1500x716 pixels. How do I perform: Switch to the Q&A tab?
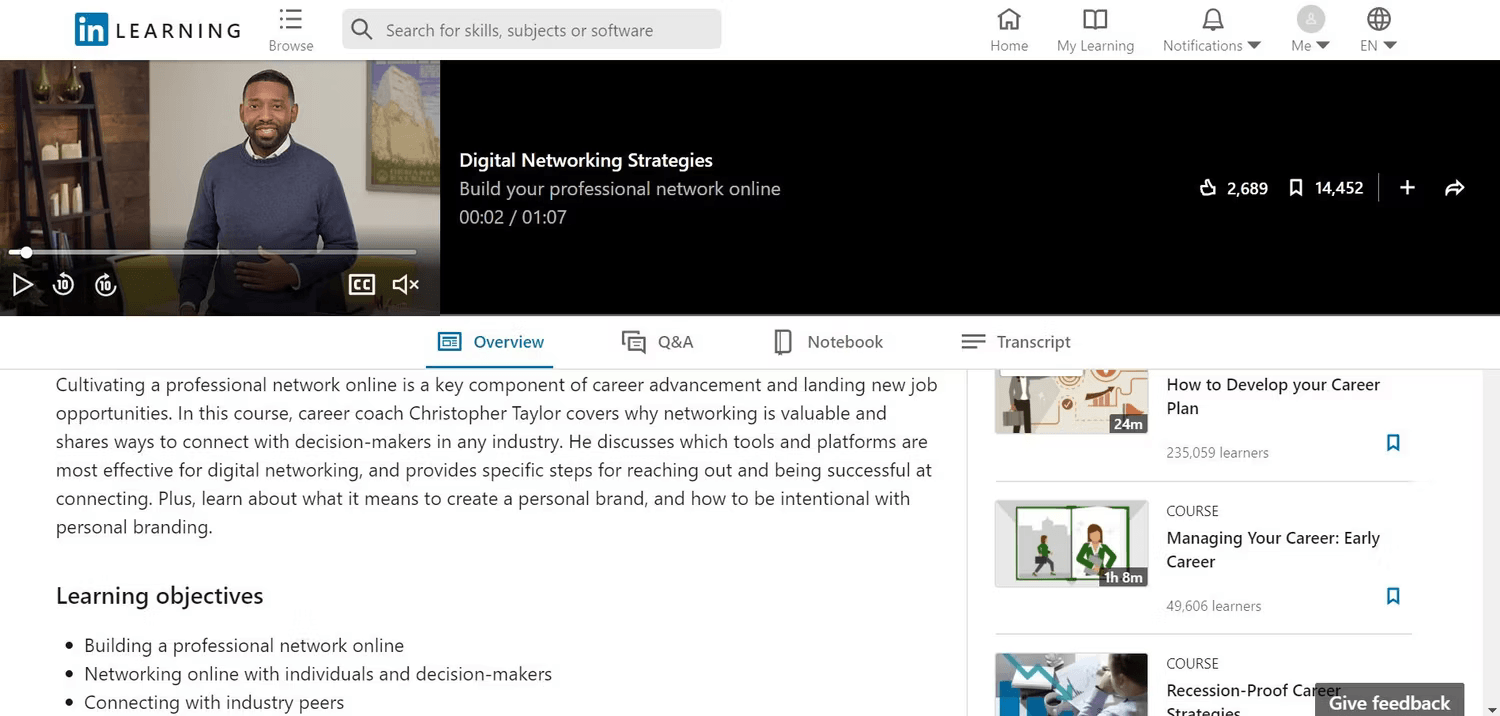click(x=657, y=342)
